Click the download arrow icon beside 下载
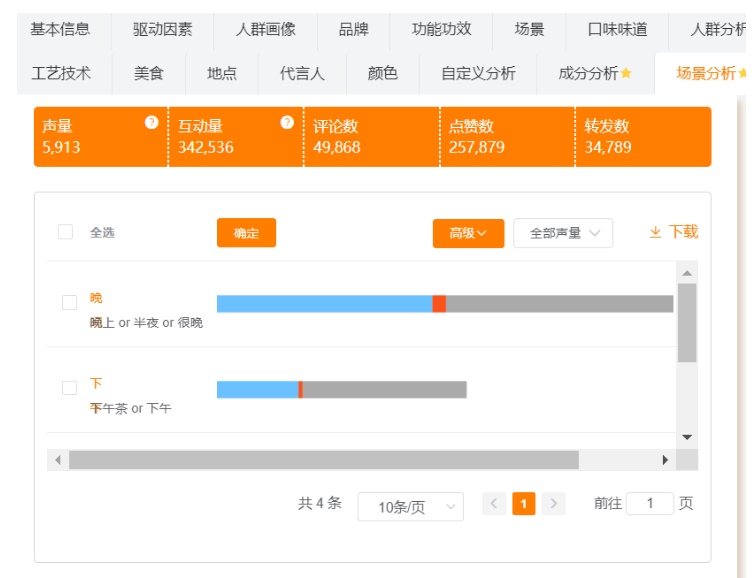This screenshot has width=755, height=578. 655,232
